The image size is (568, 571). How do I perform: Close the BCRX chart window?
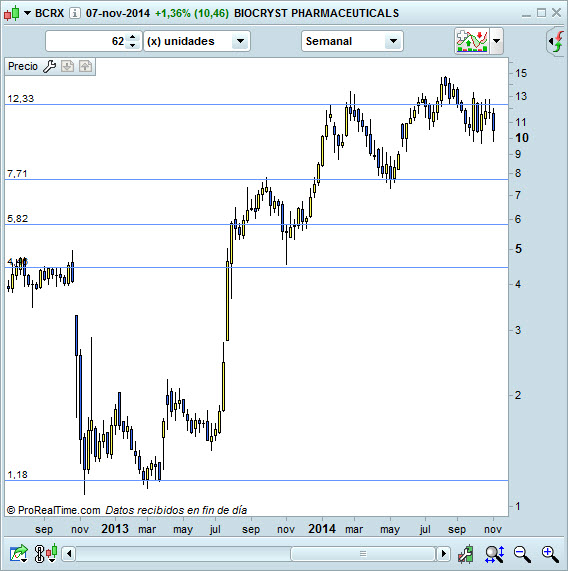557,13
